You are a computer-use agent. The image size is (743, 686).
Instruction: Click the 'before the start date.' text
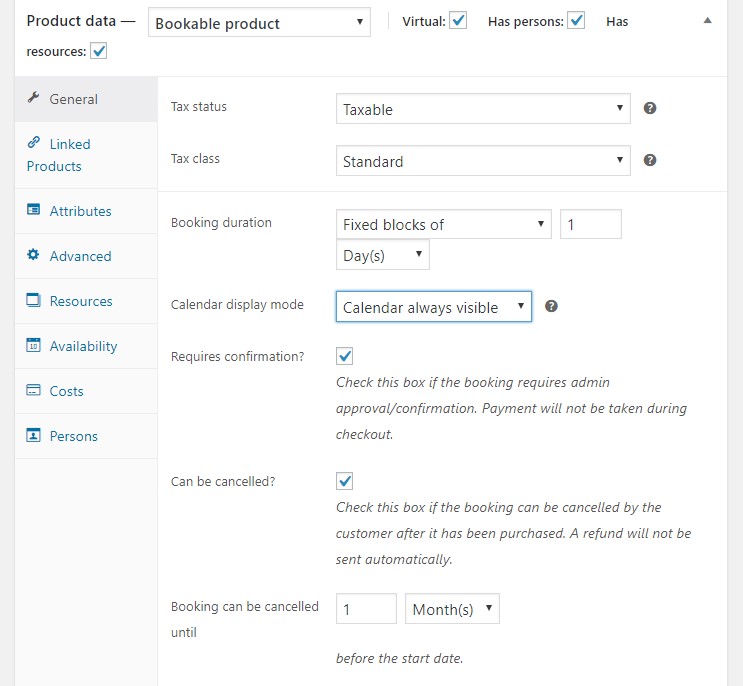click(x=399, y=659)
